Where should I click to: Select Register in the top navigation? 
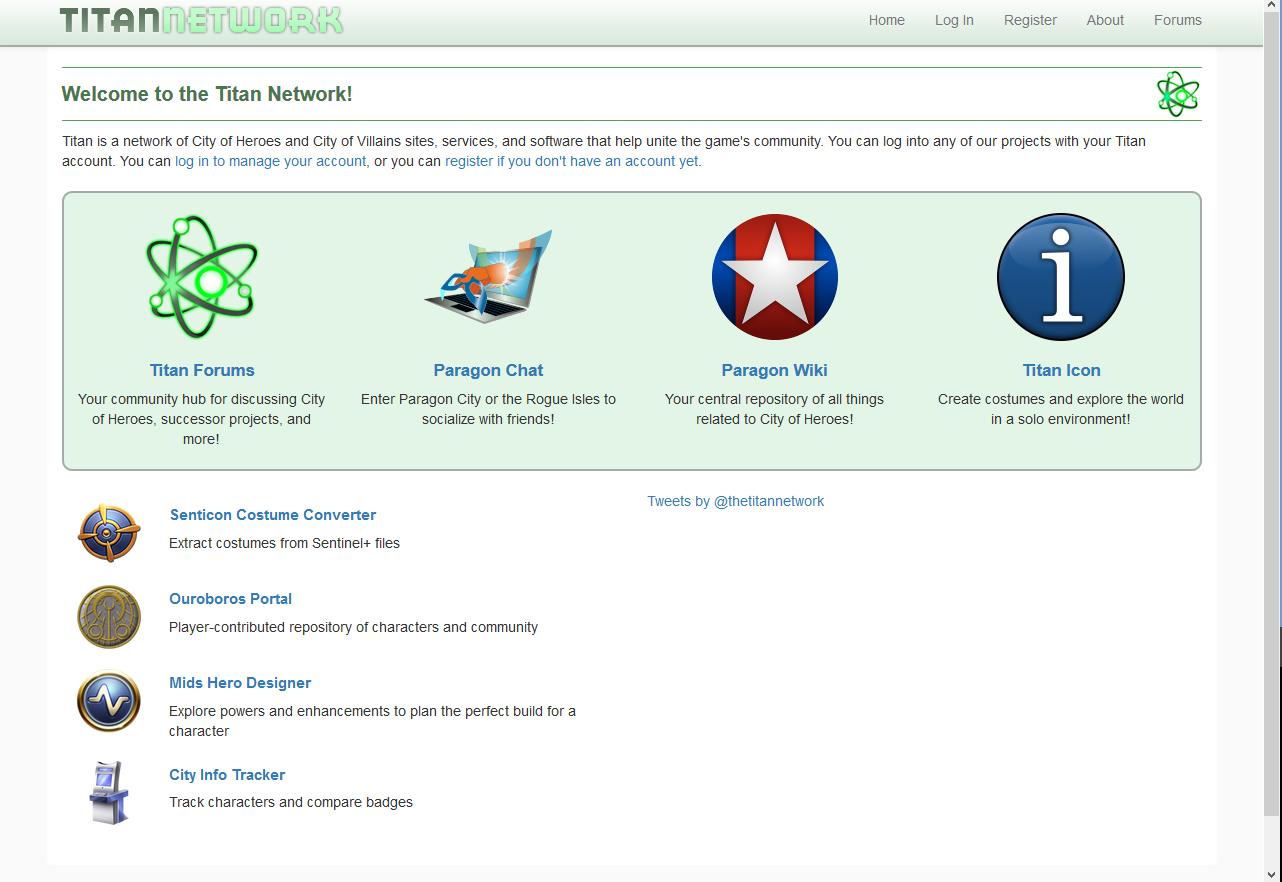(1030, 20)
